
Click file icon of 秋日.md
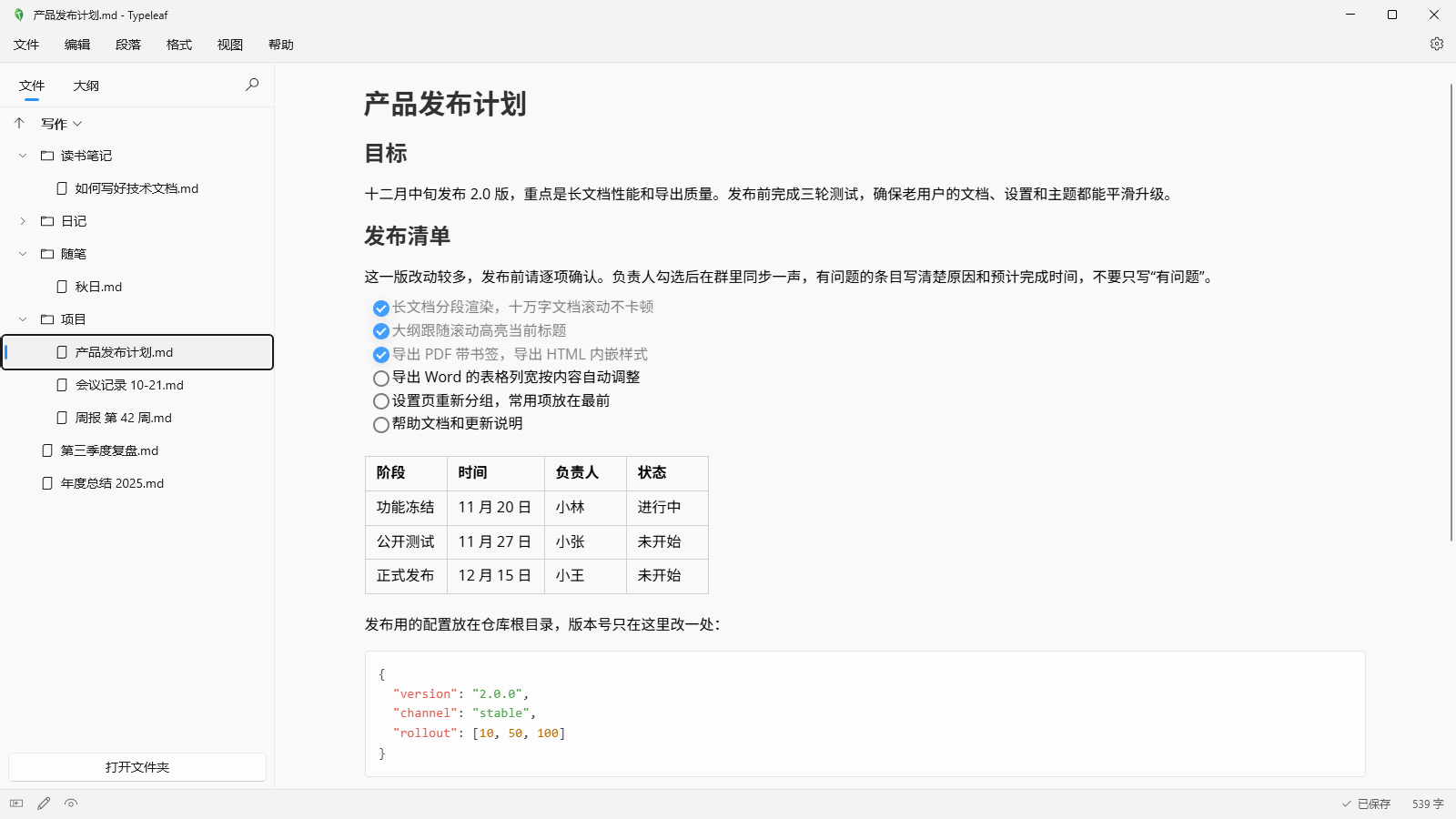point(62,287)
